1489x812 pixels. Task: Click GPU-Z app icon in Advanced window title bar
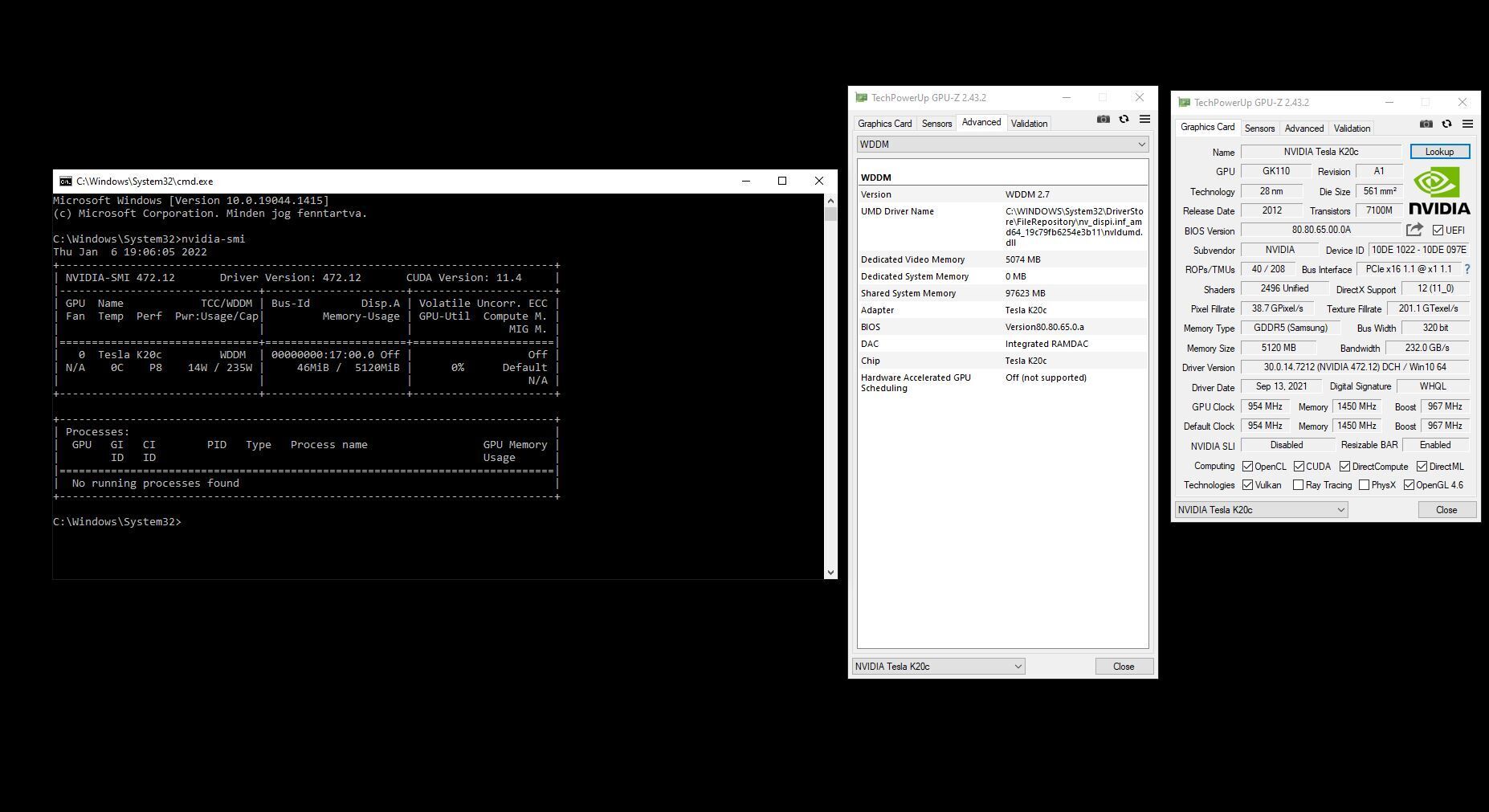[861, 98]
